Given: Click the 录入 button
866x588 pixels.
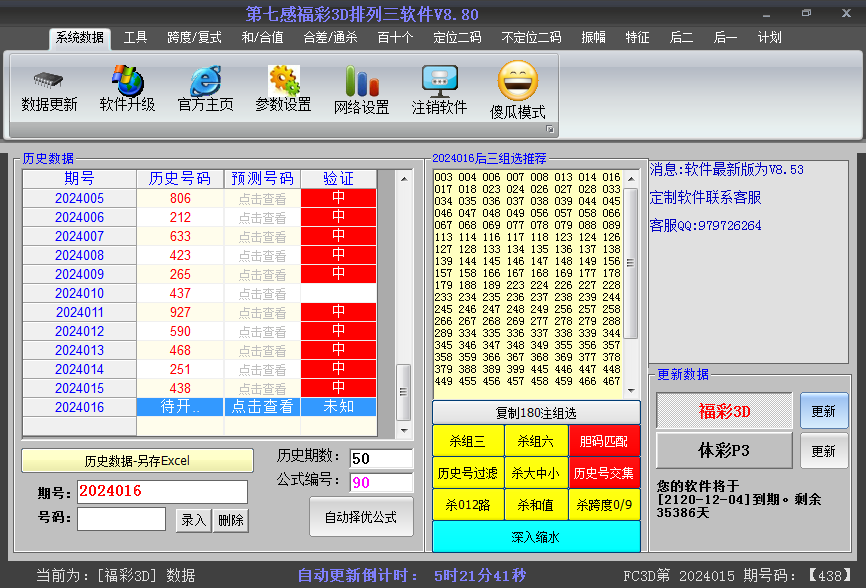Looking at the screenshot, I should pos(193,520).
